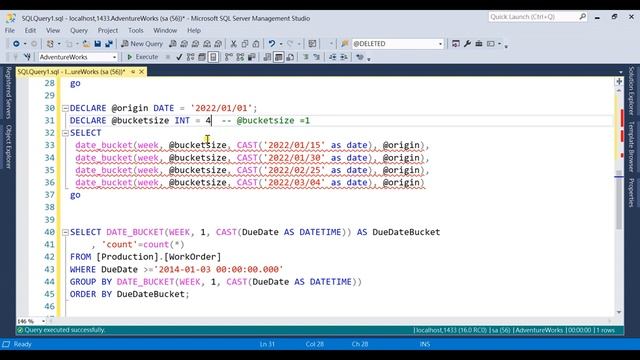Screen dimensions: 640x360
Task: Click the Navigate Backward arrow icon
Action: (x=16, y=44)
